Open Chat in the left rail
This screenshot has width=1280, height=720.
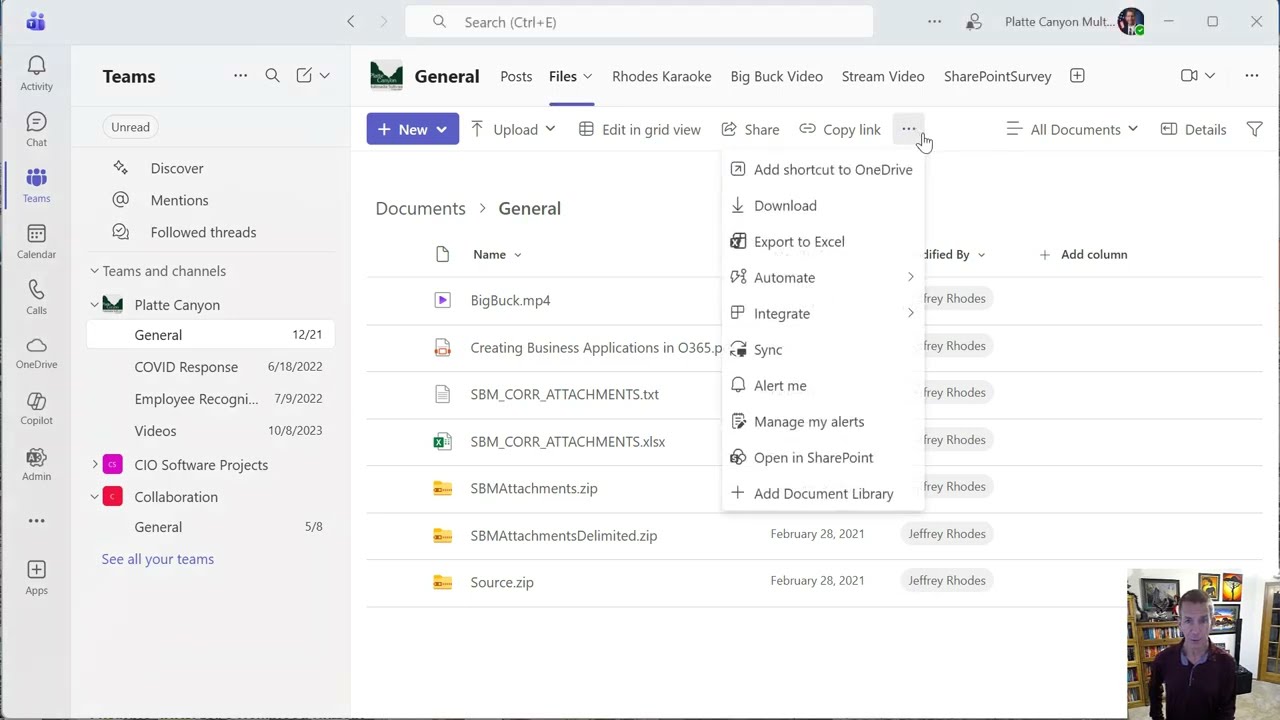[36, 129]
